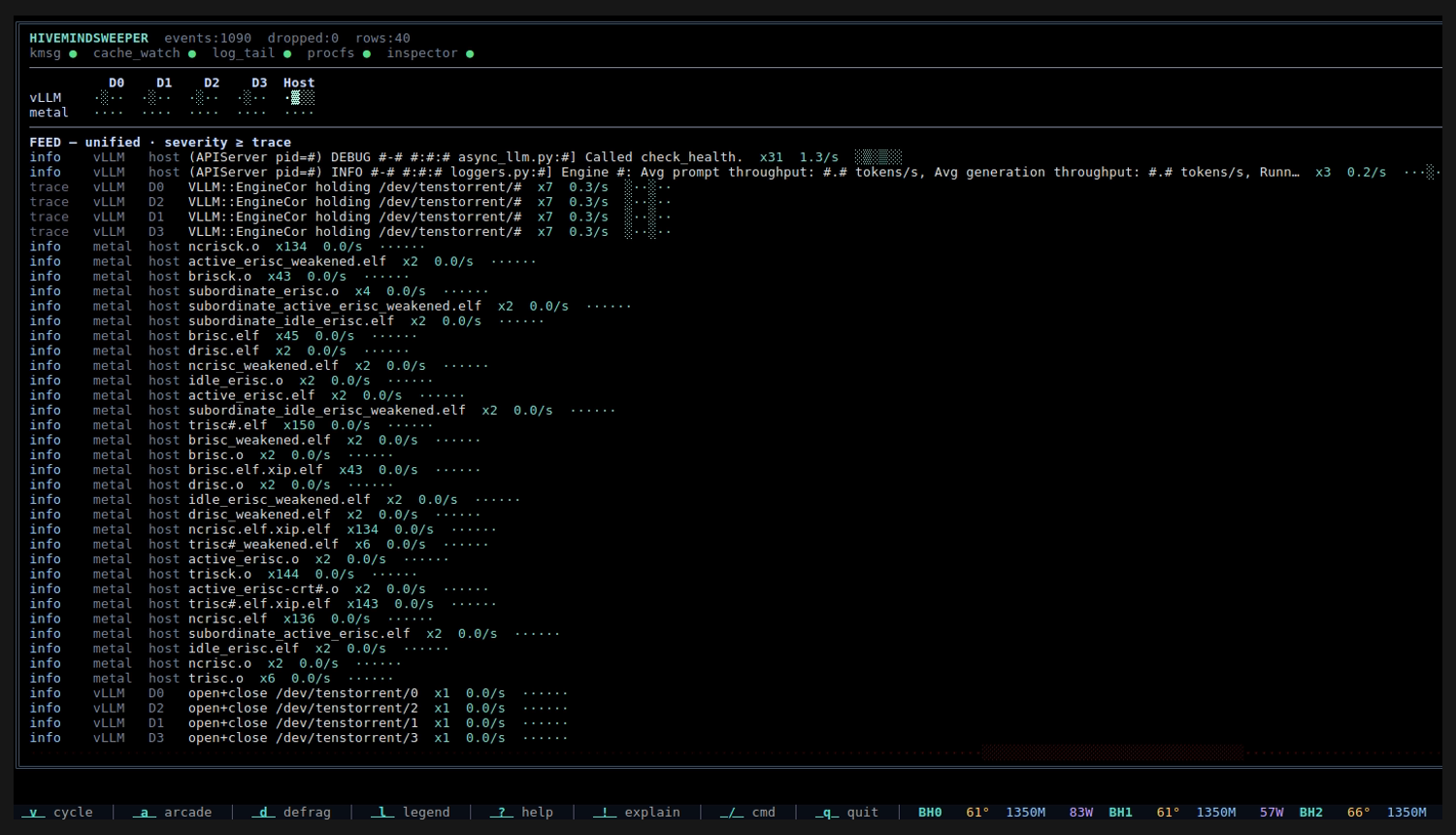The image size is (1456, 835).
Task: Click the sparkline on the check_health row
Action: pyautogui.click(x=878, y=157)
